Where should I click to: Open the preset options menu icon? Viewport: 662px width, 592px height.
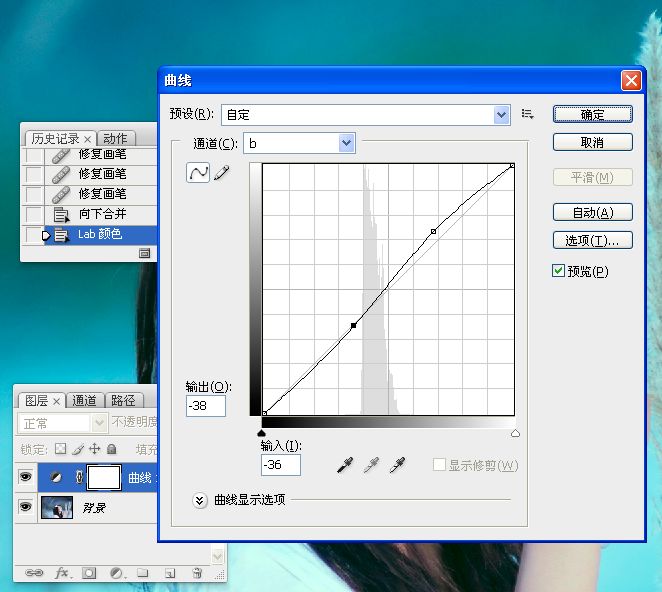527,115
